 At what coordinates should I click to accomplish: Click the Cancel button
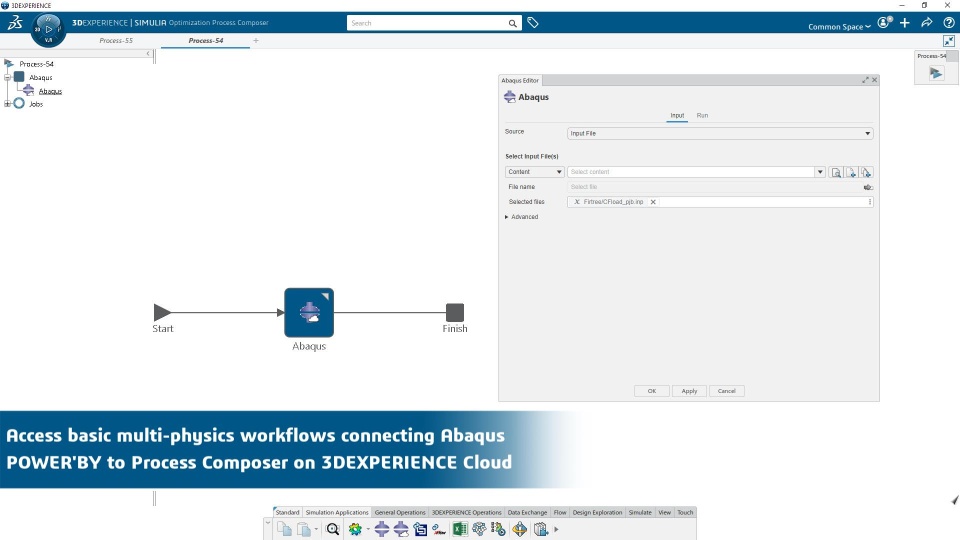pos(727,391)
